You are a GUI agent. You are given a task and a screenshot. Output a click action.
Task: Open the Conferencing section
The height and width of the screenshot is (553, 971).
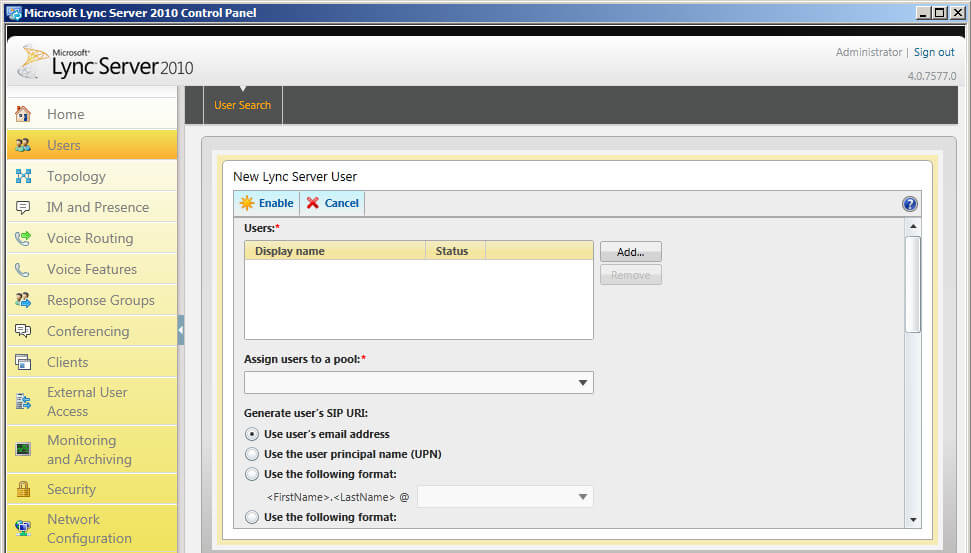92,331
